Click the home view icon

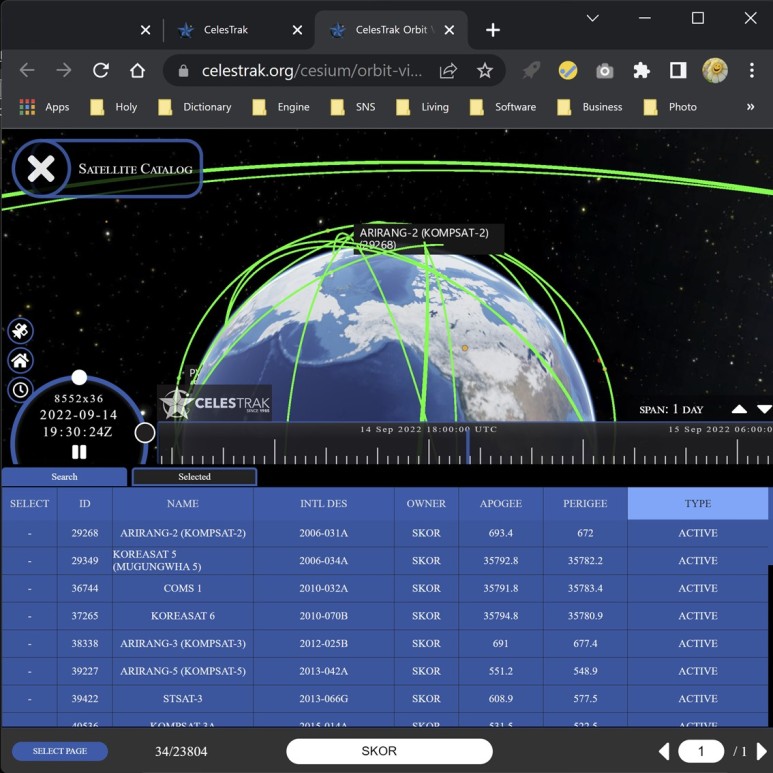click(20, 360)
